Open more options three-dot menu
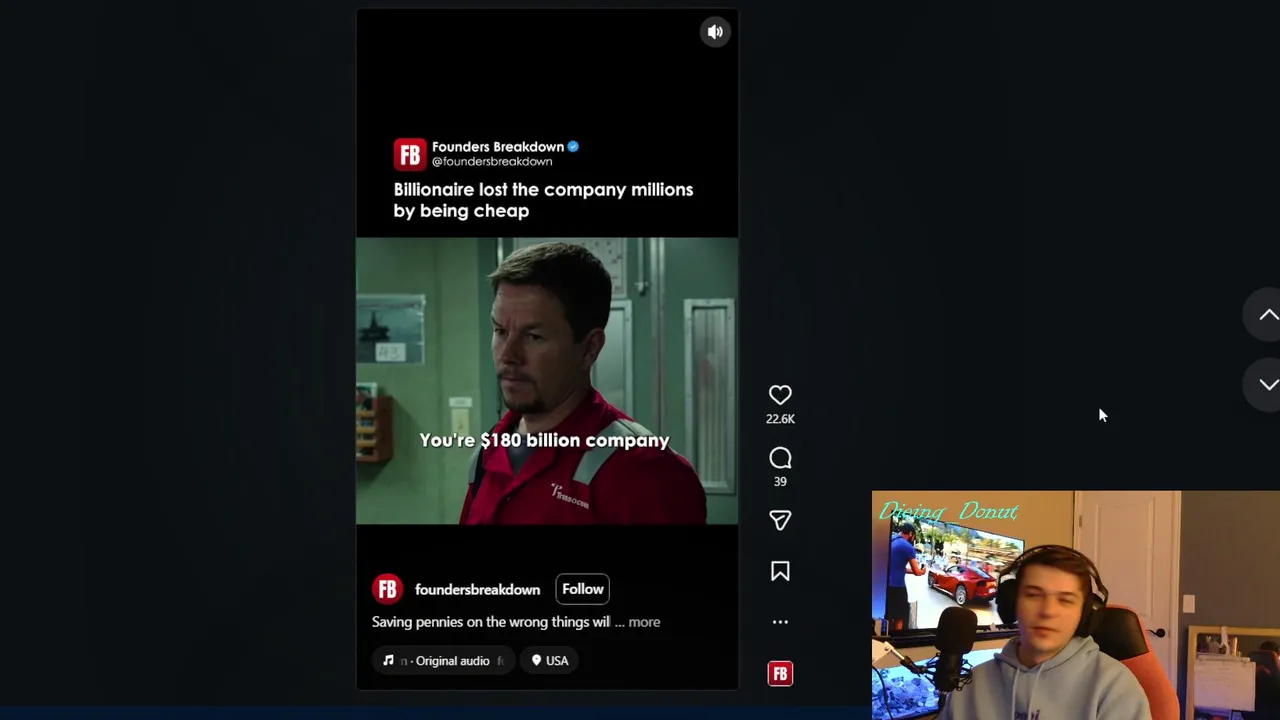The width and height of the screenshot is (1280, 720). click(x=780, y=622)
